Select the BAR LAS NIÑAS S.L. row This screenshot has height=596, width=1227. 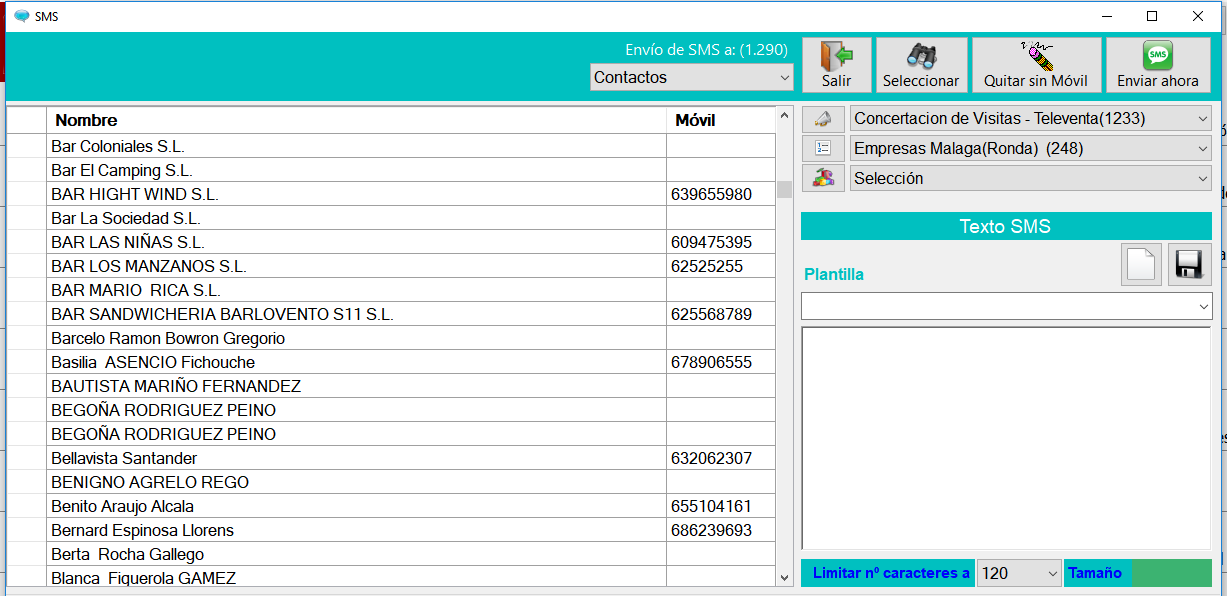tap(391, 242)
